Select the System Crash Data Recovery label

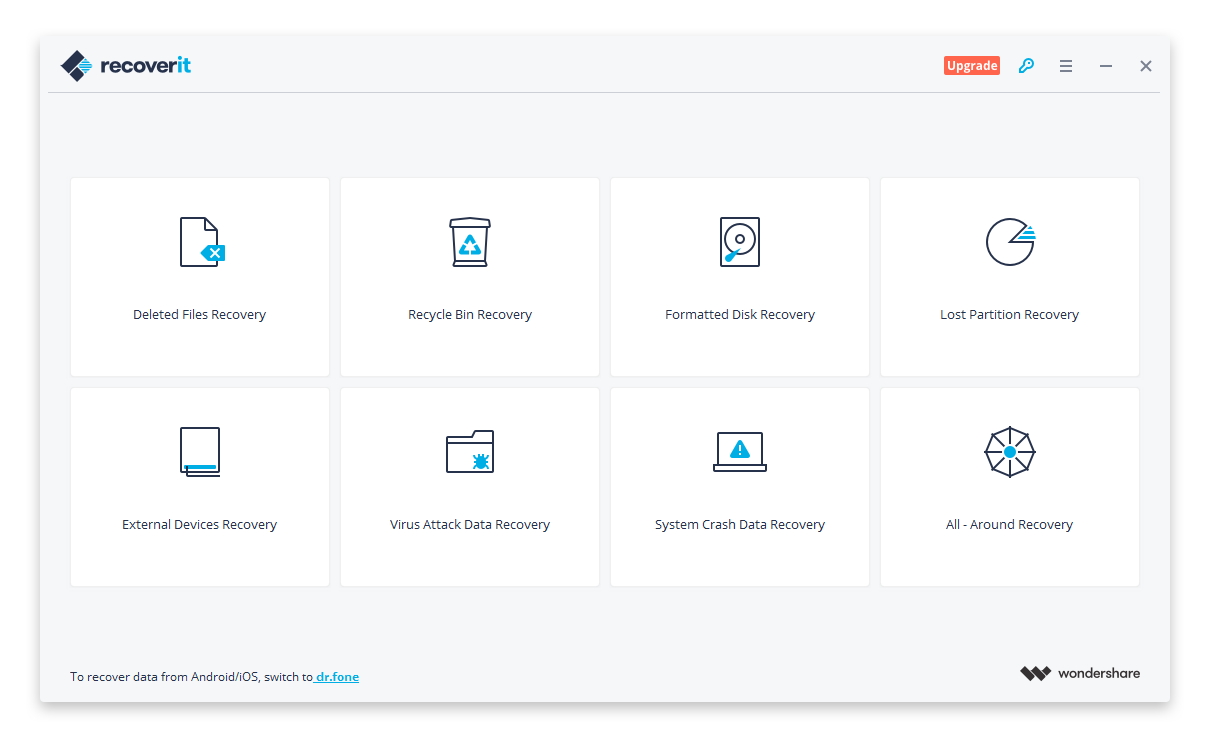coord(740,525)
